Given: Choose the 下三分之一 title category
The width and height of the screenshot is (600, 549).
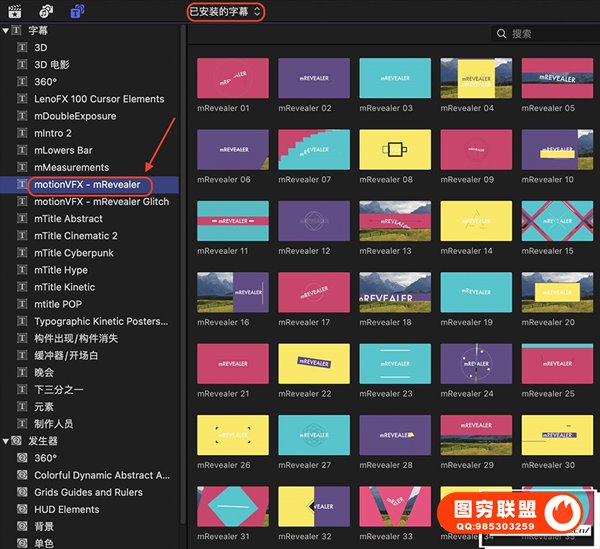Looking at the screenshot, I should tap(60, 389).
